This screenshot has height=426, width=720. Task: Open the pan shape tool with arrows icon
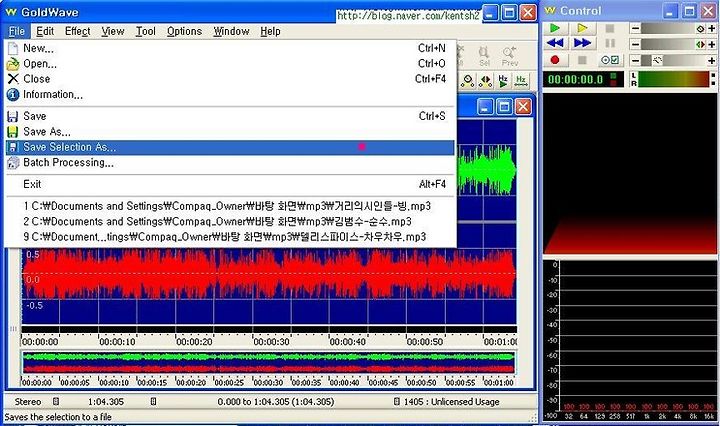click(x=485, y=81)
